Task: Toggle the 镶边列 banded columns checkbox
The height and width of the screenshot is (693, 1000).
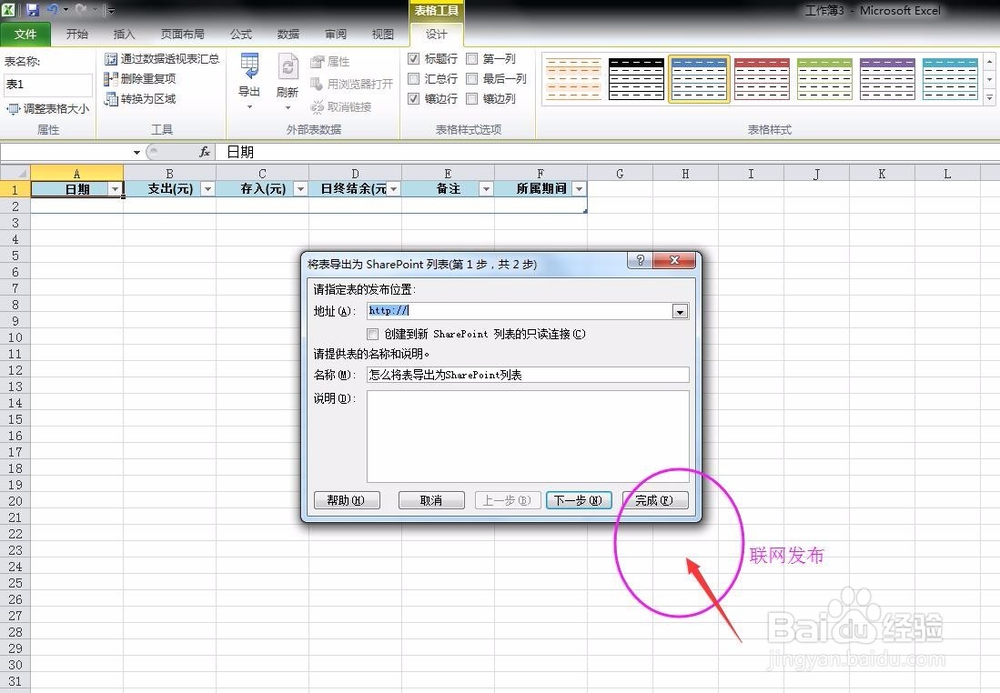Action: [x=472, y=98]
